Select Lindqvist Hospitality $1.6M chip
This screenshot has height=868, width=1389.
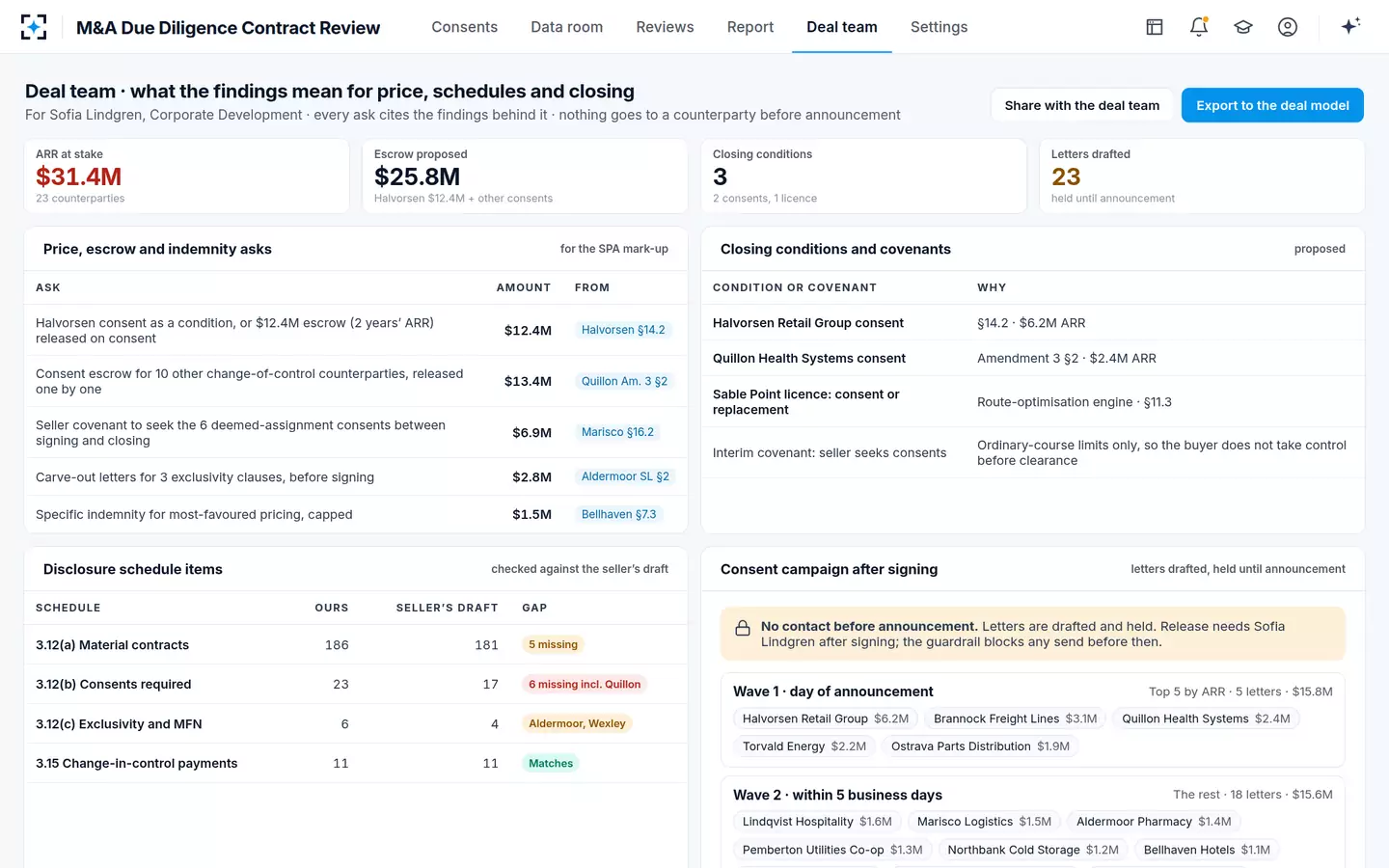tap(817, 822)
